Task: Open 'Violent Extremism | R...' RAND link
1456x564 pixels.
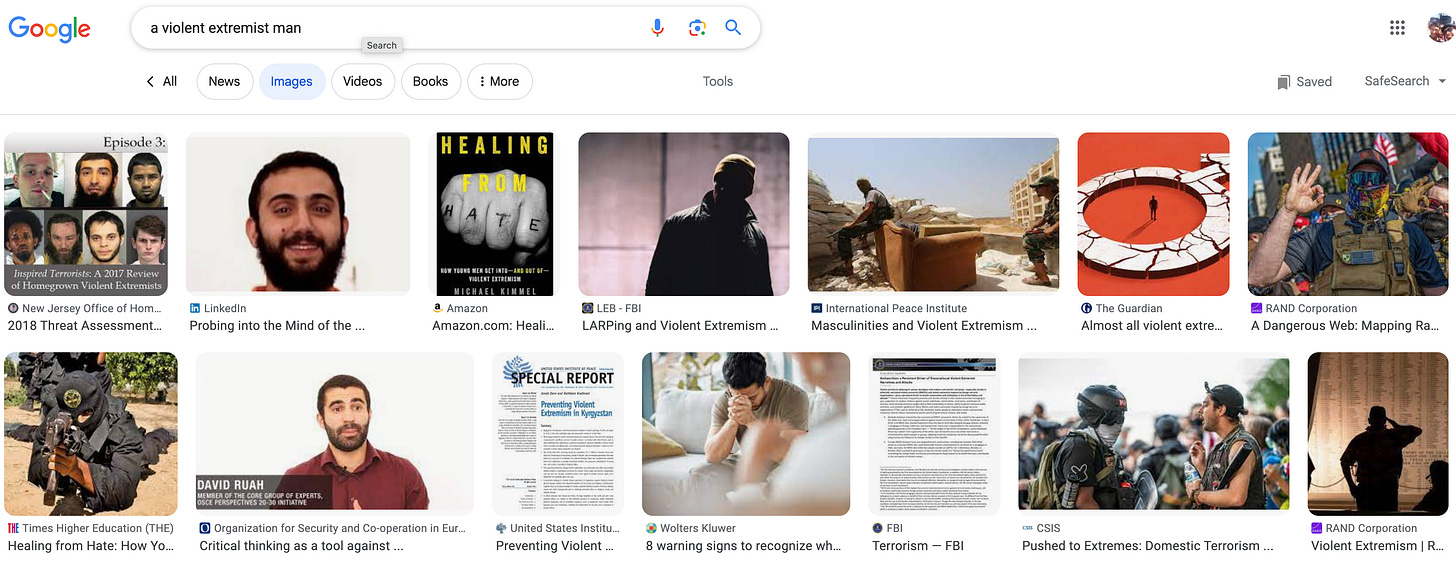Action: (x=1378, y=546)
